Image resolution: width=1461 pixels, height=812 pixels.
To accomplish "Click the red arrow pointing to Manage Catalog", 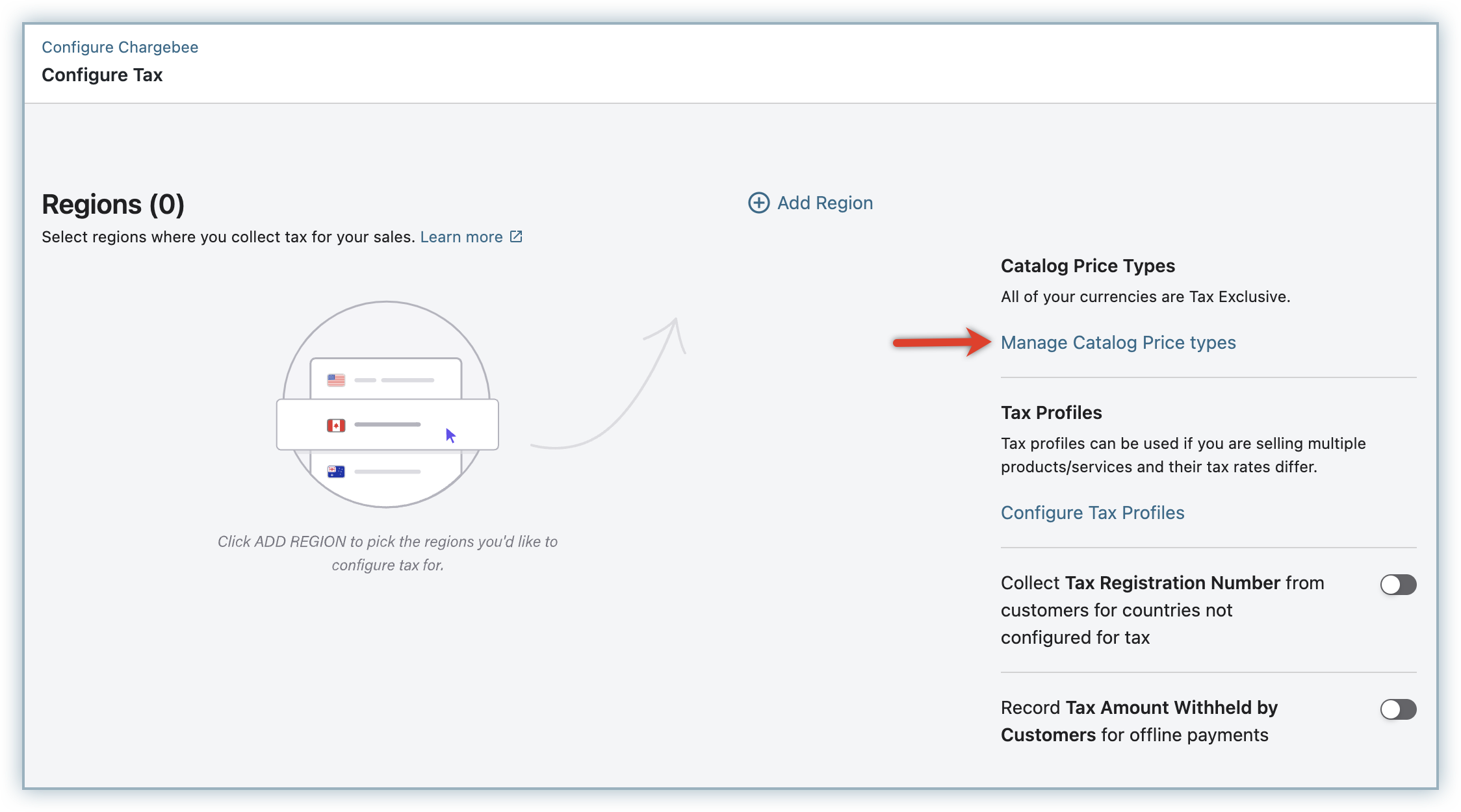I will click(x=941, y=342).
